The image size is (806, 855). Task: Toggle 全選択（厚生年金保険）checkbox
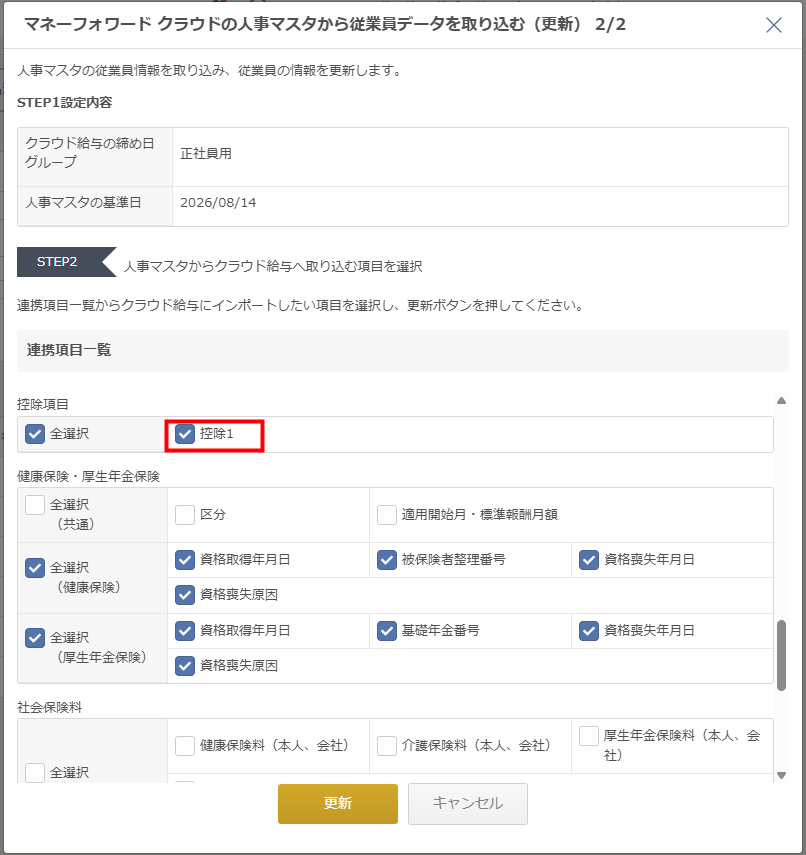pyautogui.click(x=35, y=638)
